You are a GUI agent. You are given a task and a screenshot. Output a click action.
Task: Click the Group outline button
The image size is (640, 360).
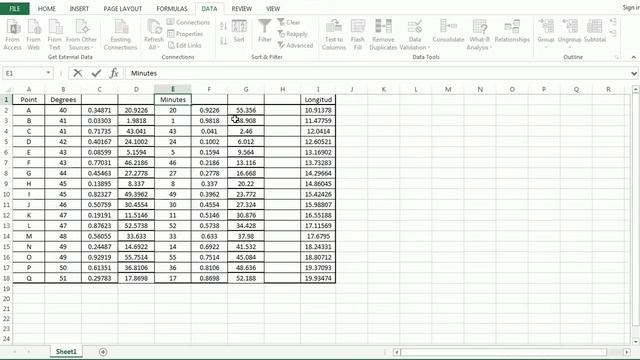pyautogui.click(x=546, y=34)
